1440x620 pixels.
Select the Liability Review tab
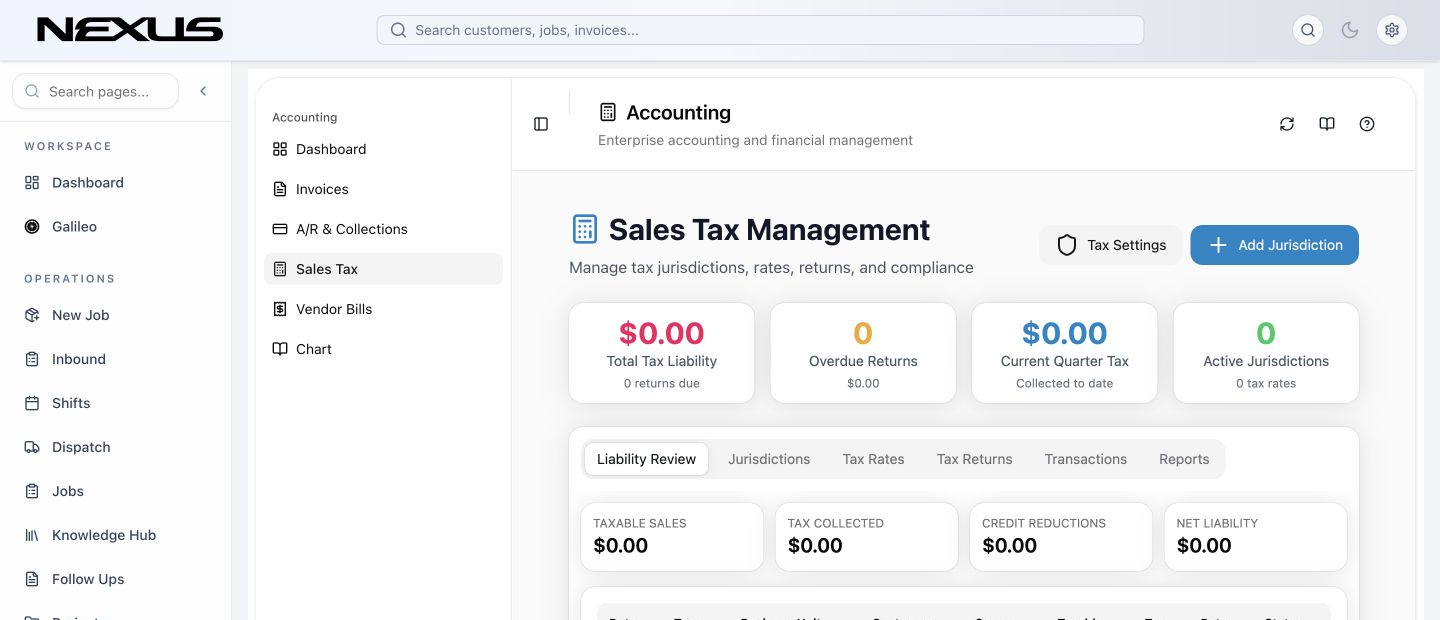(646, 459)
